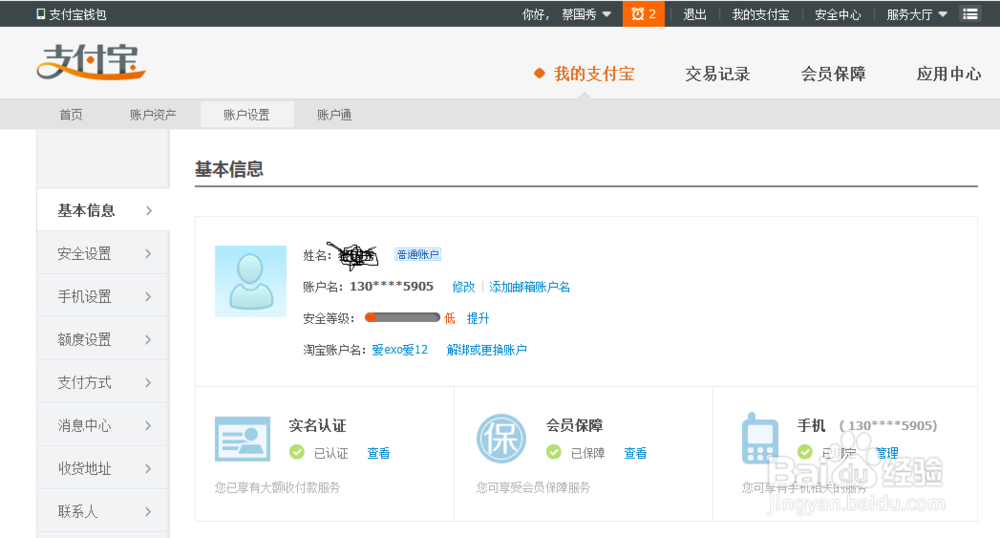Click 修改 link next to account name
The image size is (1000, 538).
464,287
